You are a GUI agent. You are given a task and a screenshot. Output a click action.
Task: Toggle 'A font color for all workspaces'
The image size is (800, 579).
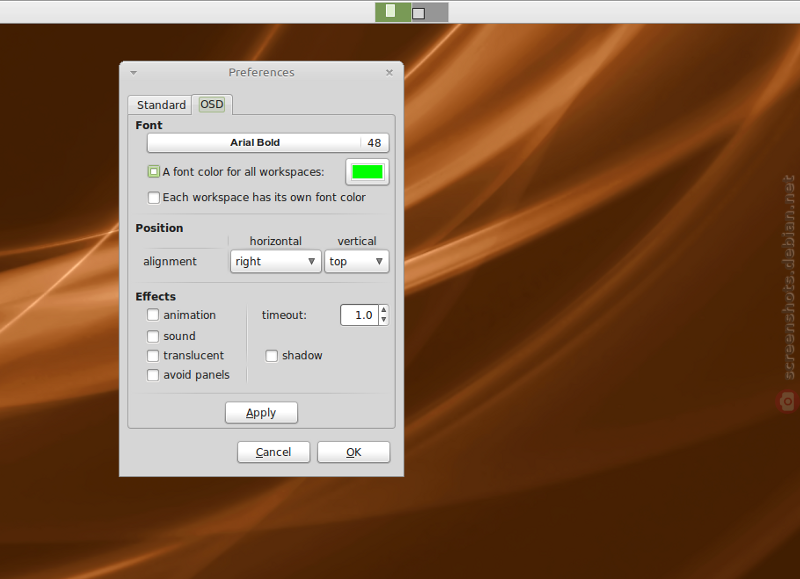click(x=154, y=172)
